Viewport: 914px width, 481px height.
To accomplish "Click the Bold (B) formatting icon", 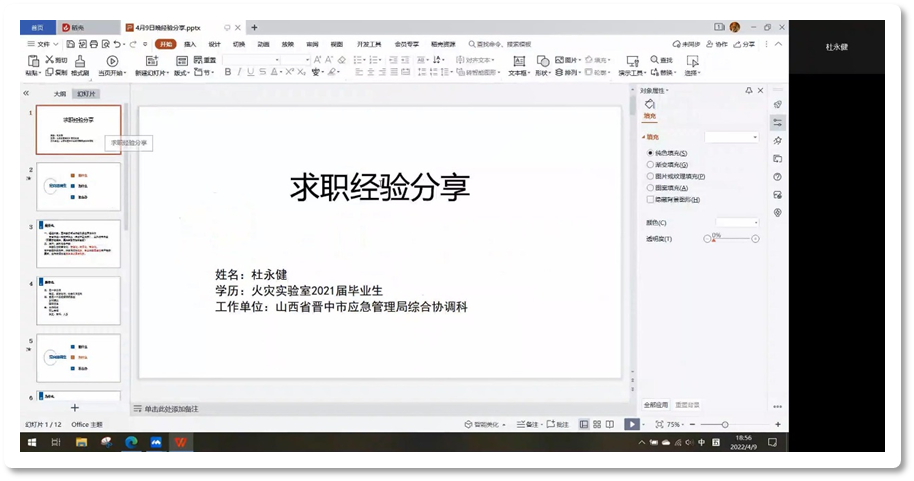I will coord(227,72).
